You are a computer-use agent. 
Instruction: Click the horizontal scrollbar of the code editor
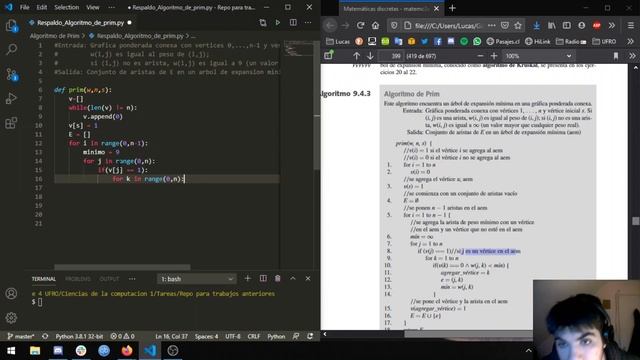point(122,267)
